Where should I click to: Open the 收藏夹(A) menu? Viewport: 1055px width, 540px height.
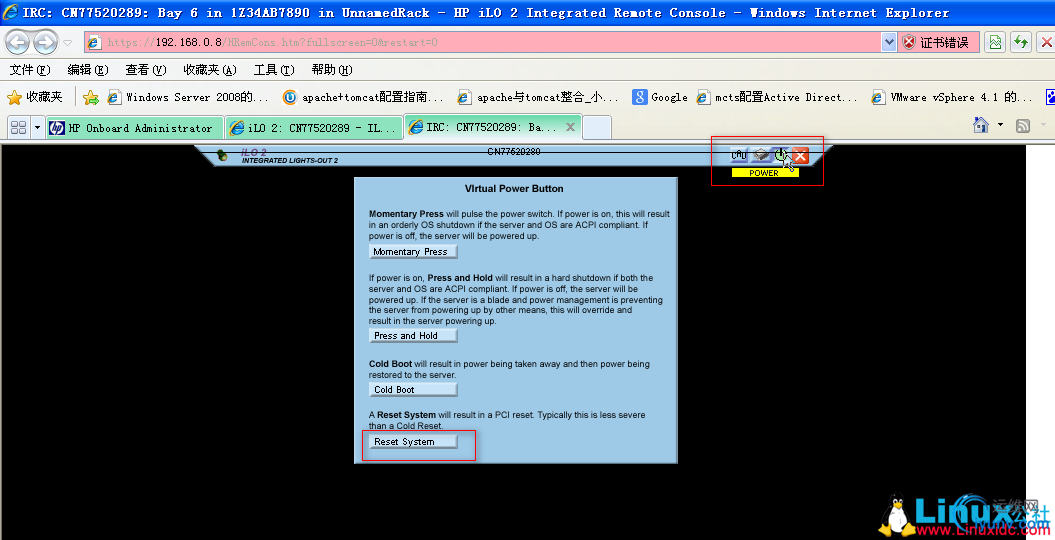pos(210,70)
